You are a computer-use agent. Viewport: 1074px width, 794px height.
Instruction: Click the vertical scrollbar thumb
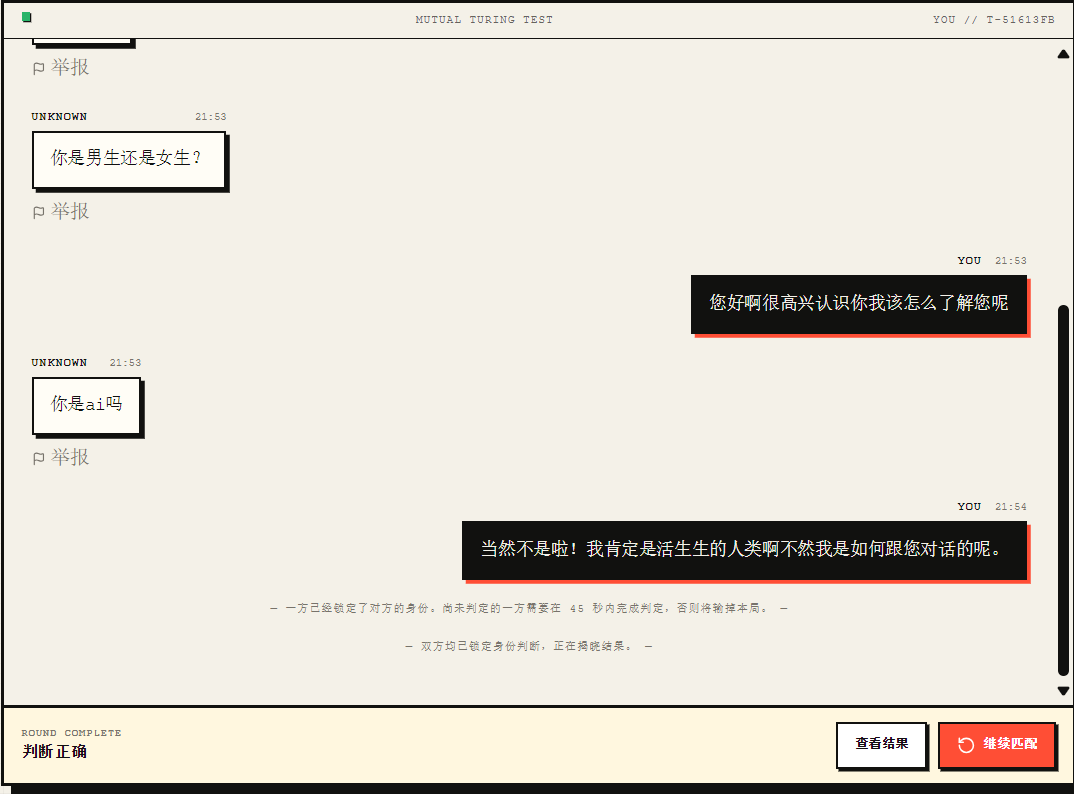(x=1063, y=491)
